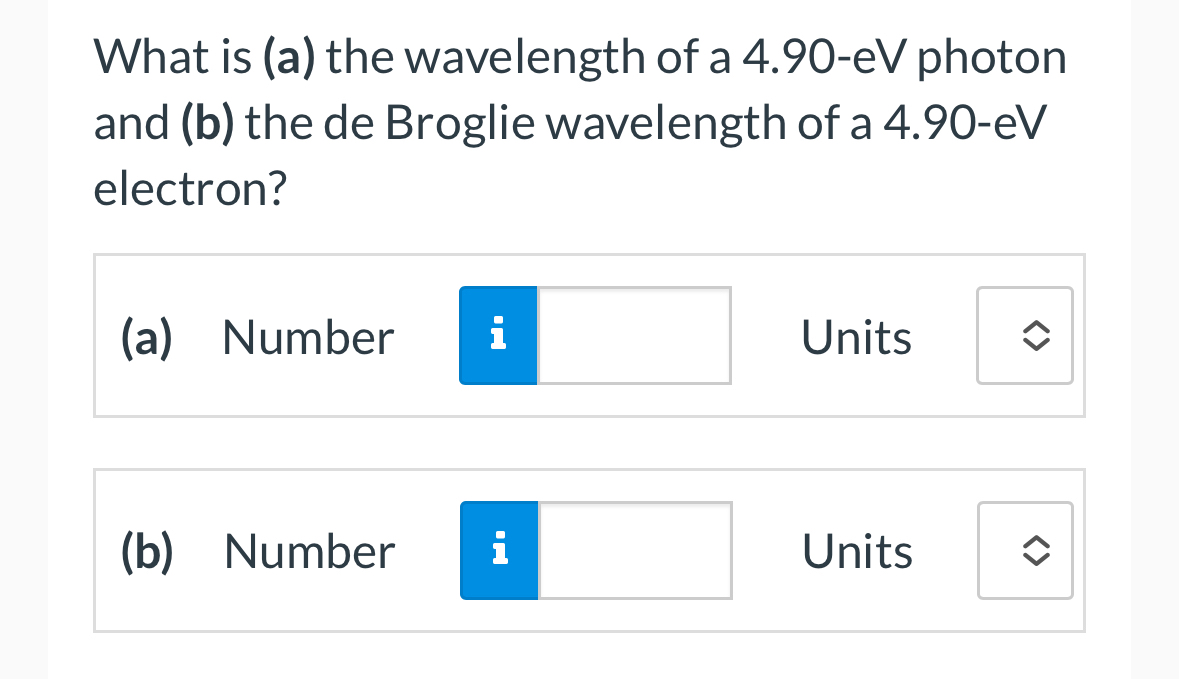
Task: Open the Units dropdown for part (b)
Action: [1025, 550]
